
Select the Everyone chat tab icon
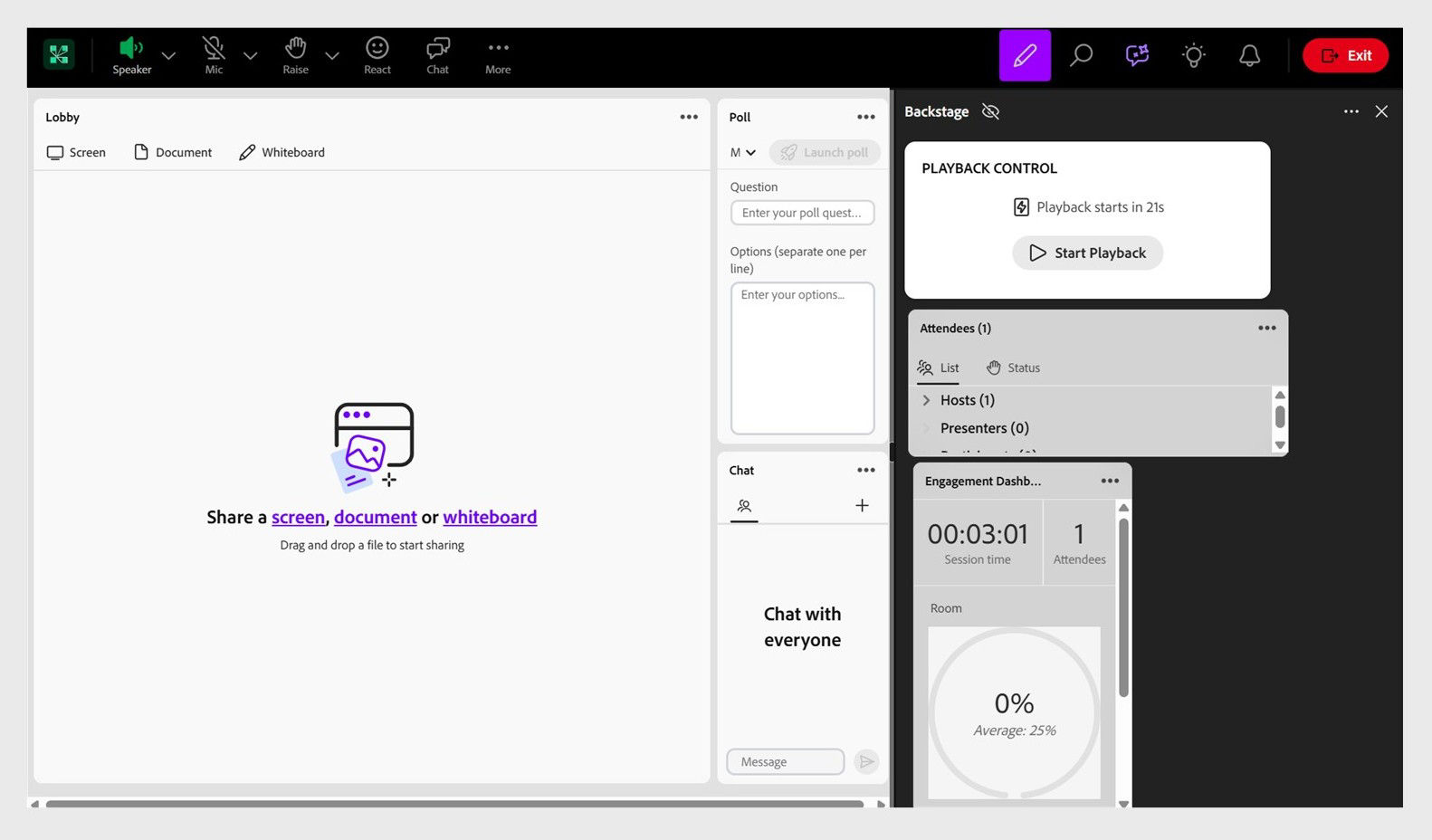click(x=744, y=506)
